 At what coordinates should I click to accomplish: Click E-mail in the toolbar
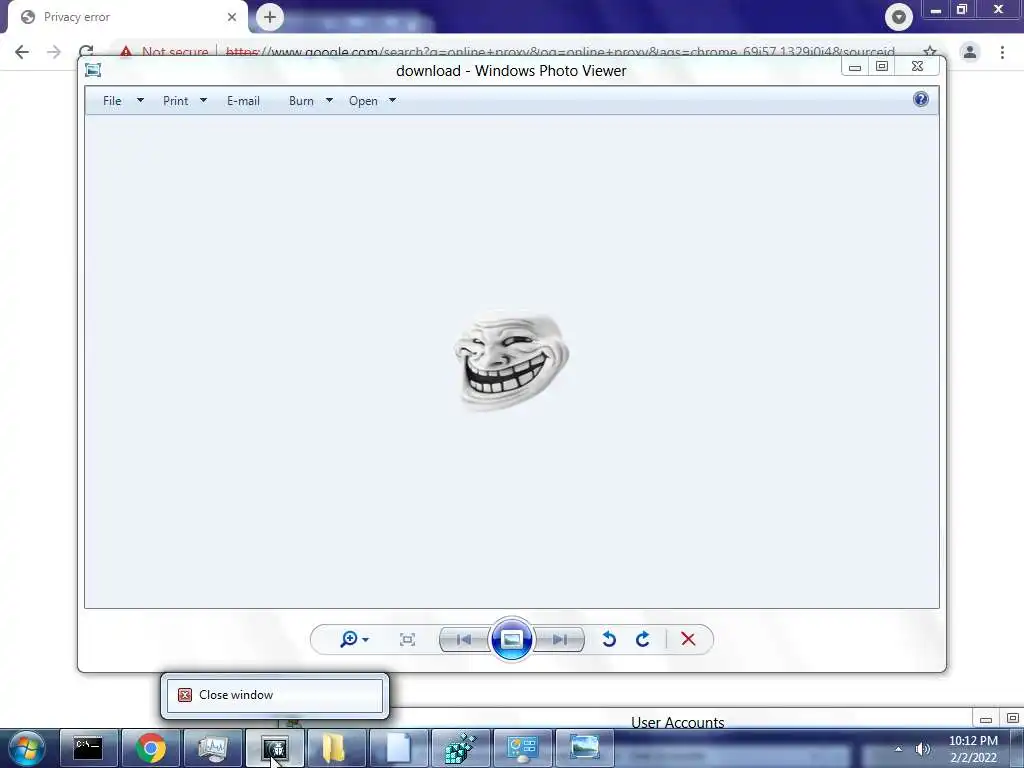(243, 101)
